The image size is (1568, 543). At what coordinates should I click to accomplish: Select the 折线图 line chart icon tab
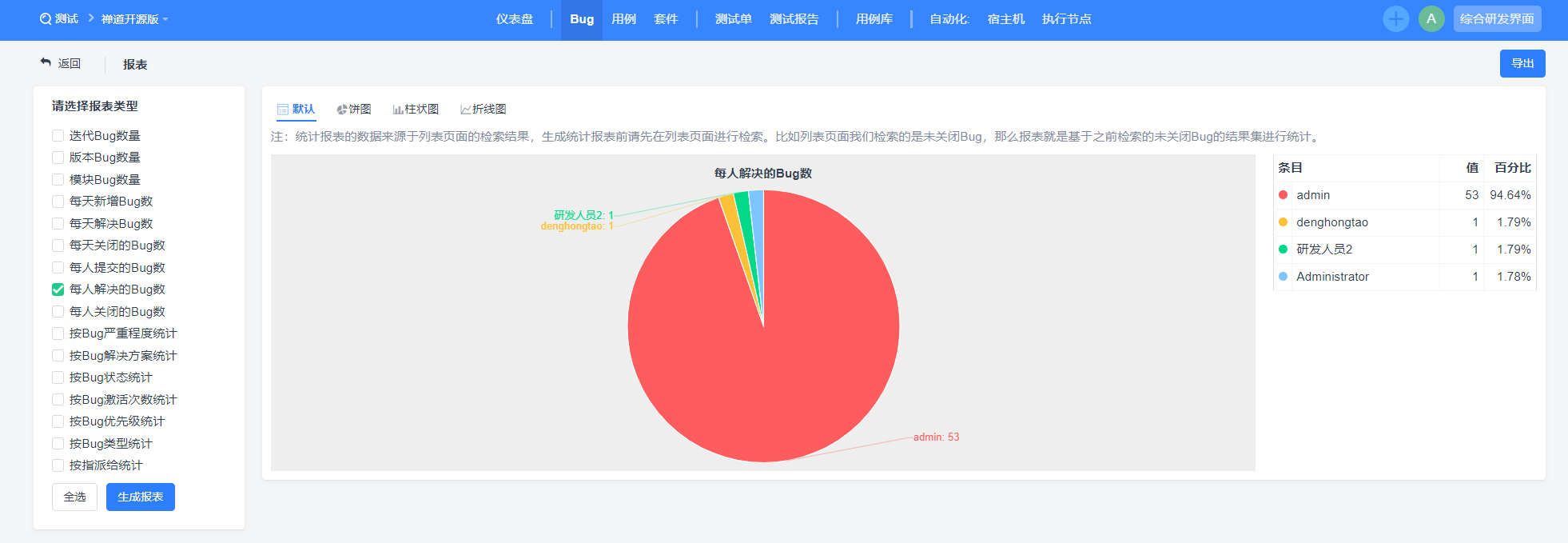point(484,110)
